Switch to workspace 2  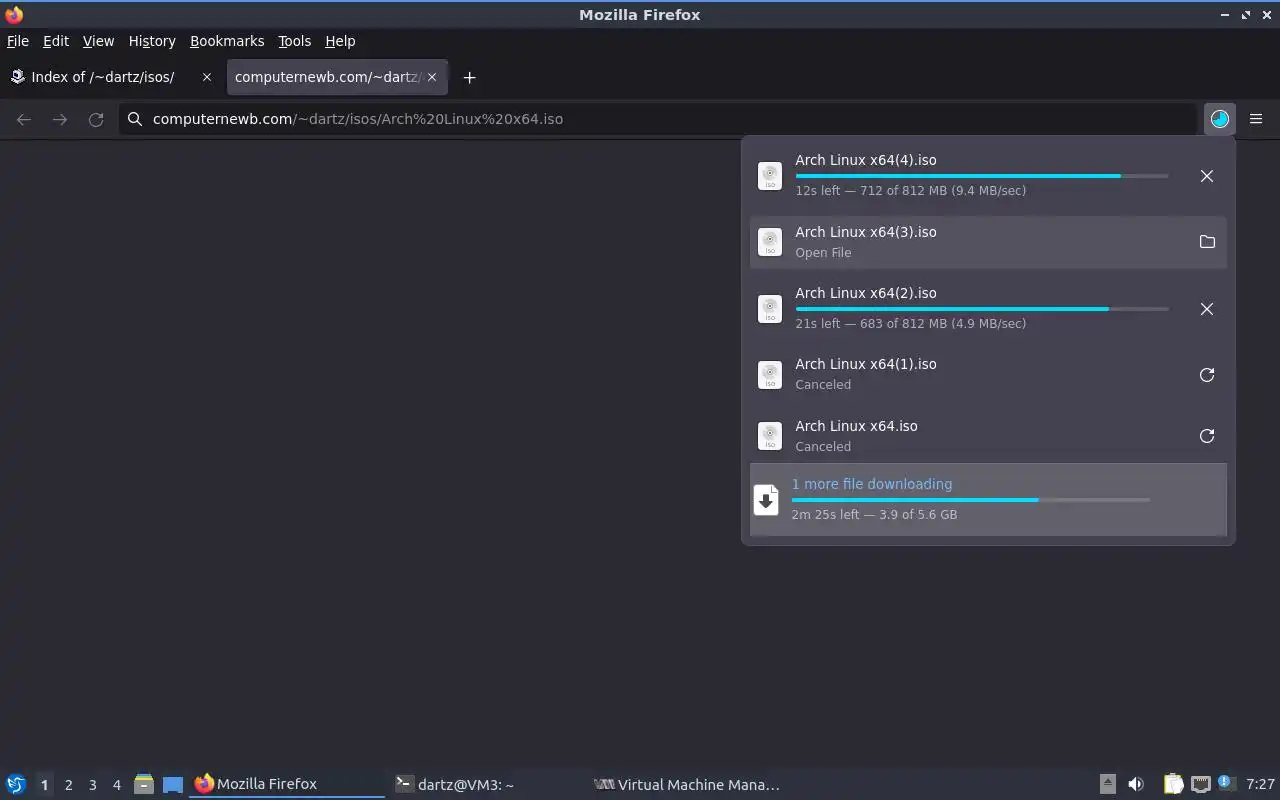click(68, 785)
